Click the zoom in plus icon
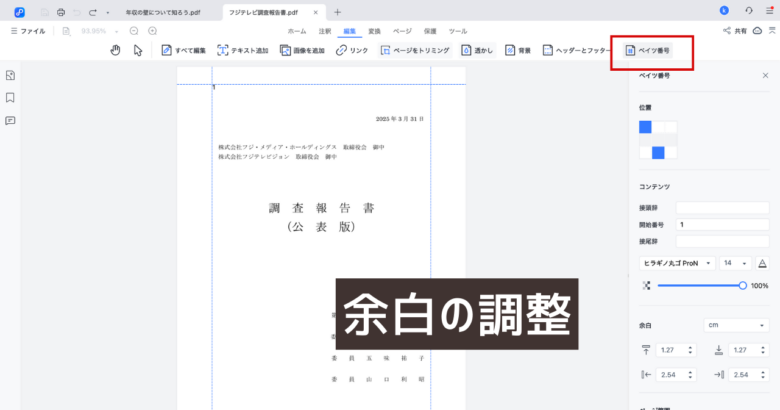 152,31
